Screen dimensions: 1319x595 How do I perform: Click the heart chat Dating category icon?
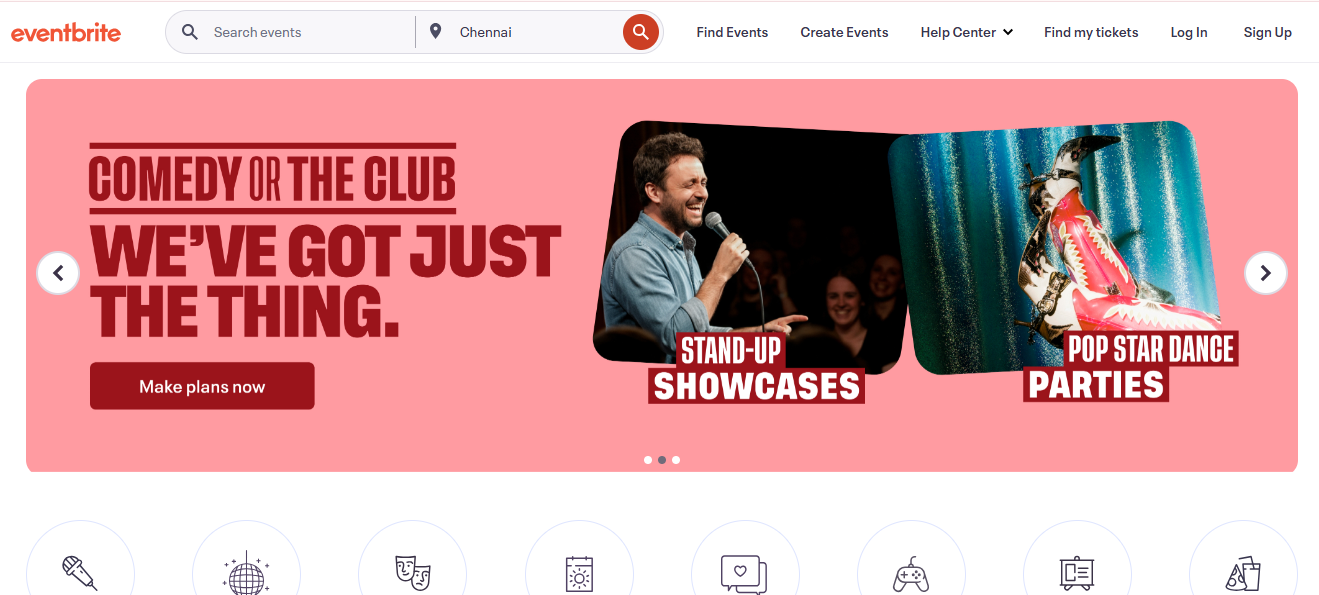745,575
